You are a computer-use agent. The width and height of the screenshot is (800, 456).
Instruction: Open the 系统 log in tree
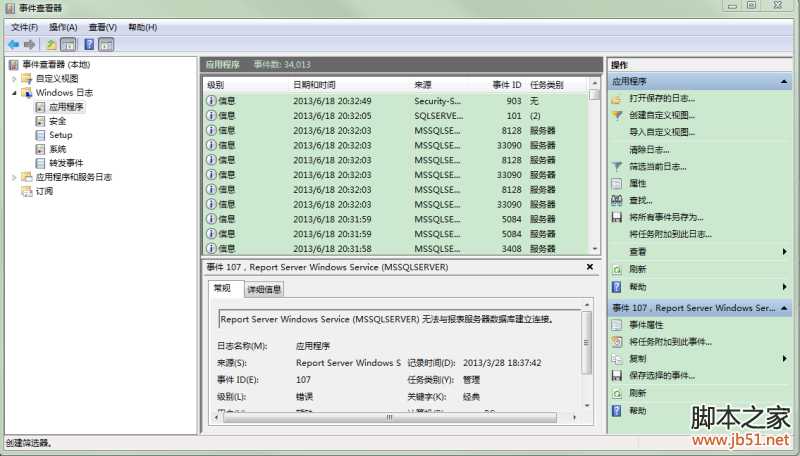tap(58, 149)
